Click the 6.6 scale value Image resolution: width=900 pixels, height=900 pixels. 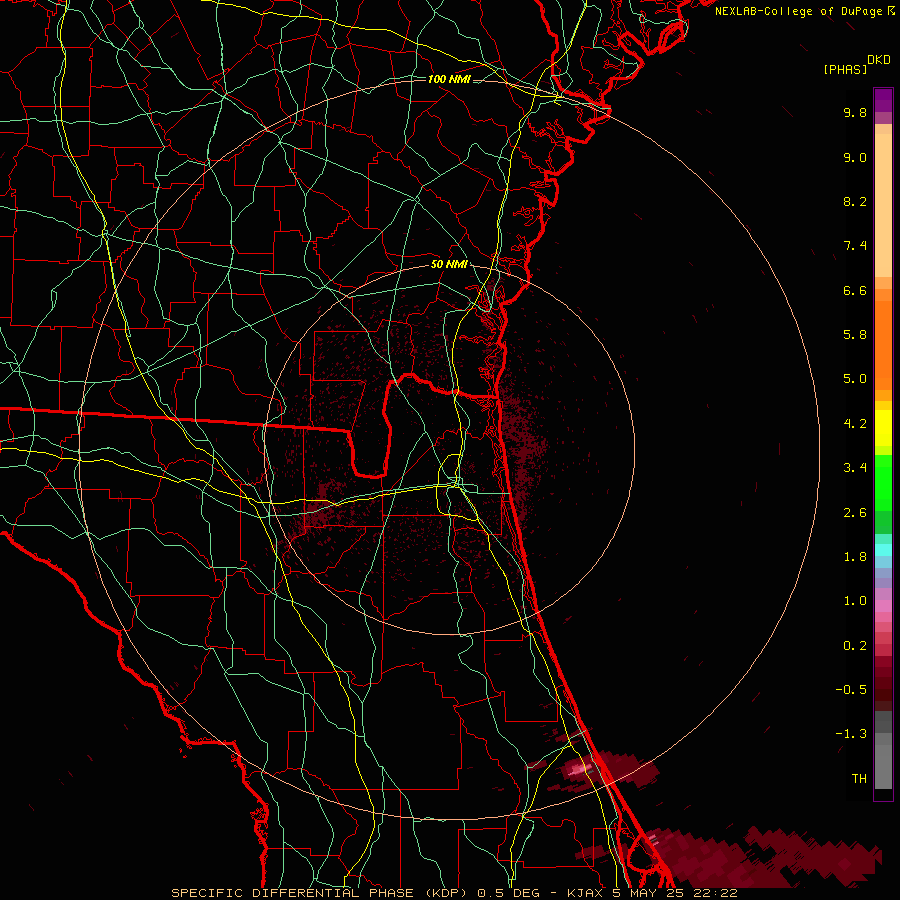(x=855, y=291)
